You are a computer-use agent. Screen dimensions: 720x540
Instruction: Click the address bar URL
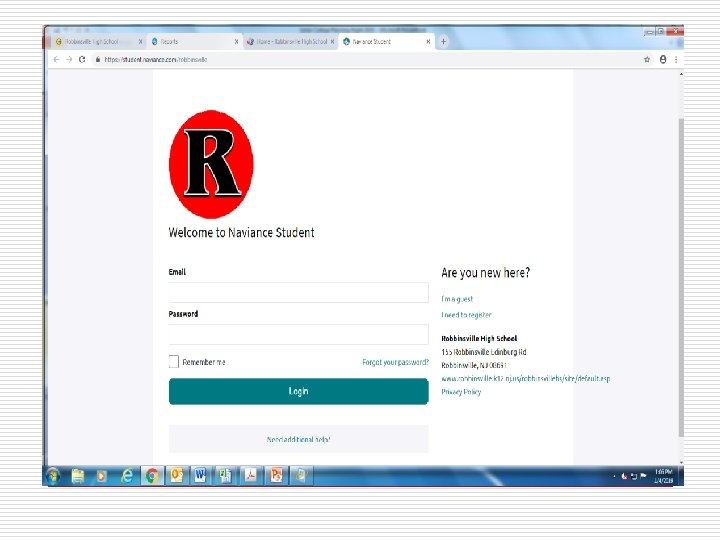[156, 59]
